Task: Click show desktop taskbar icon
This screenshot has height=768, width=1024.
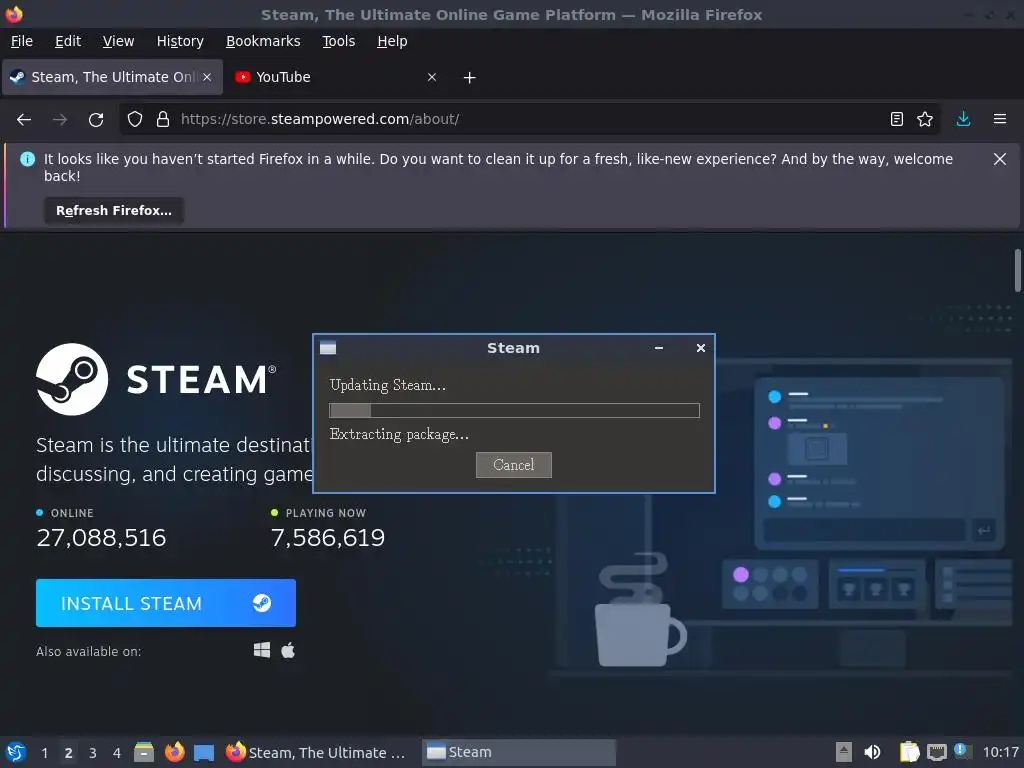Action: (204, 753)
